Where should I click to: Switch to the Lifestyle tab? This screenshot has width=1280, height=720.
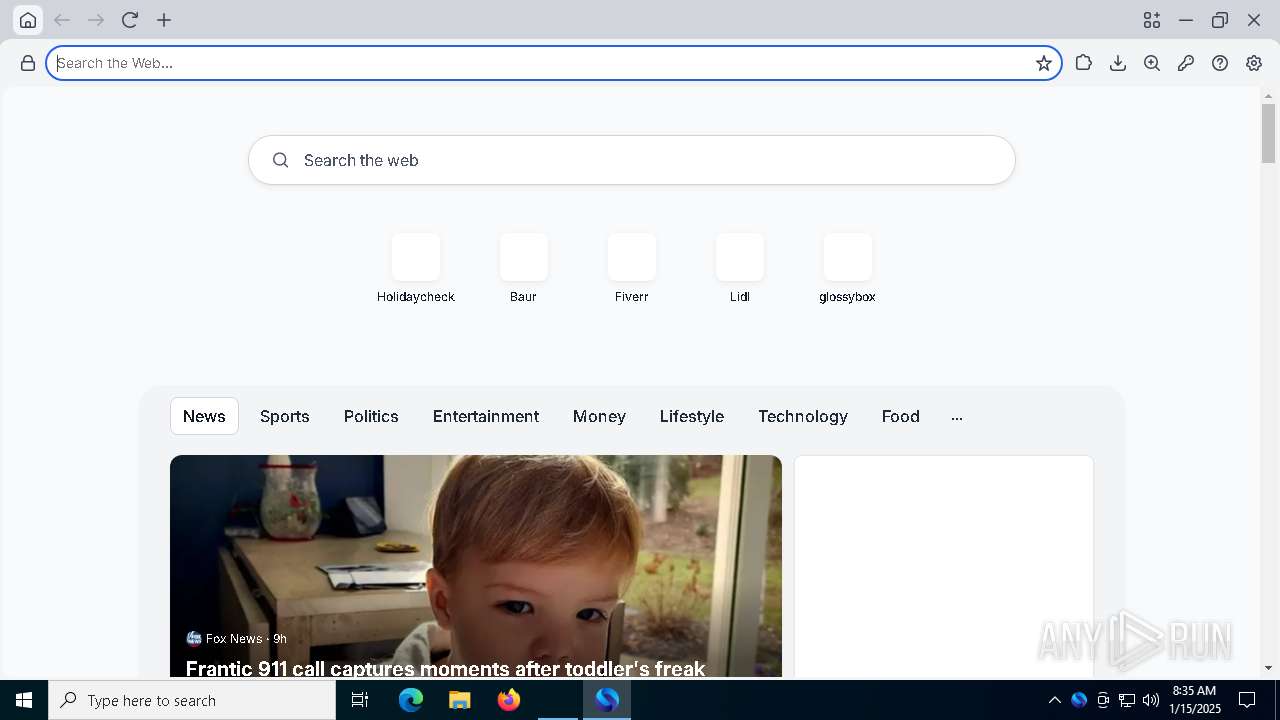pyautogui.click(x=692, y=416)
